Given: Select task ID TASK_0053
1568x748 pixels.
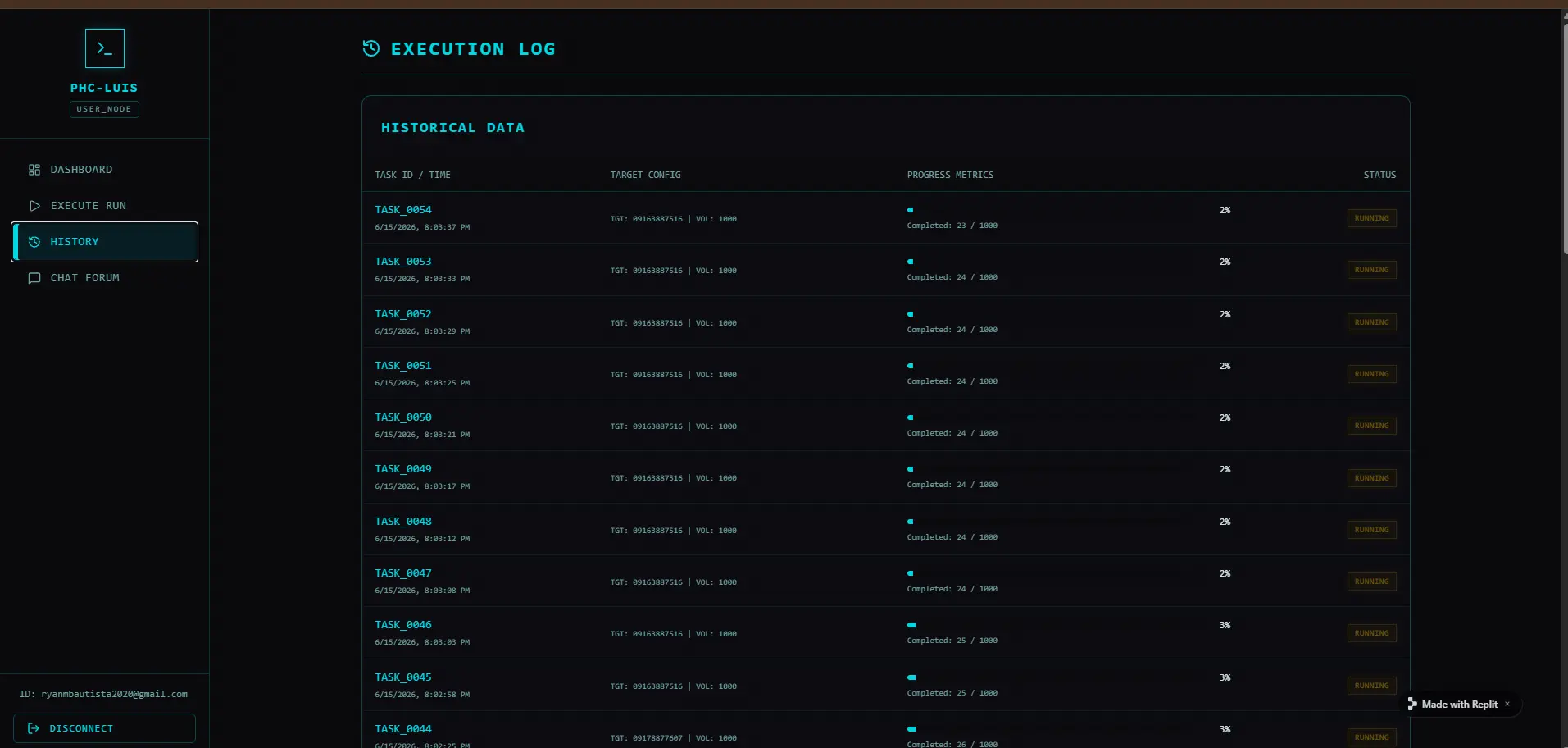Looking at the screenshot, I should coord(403,262).
